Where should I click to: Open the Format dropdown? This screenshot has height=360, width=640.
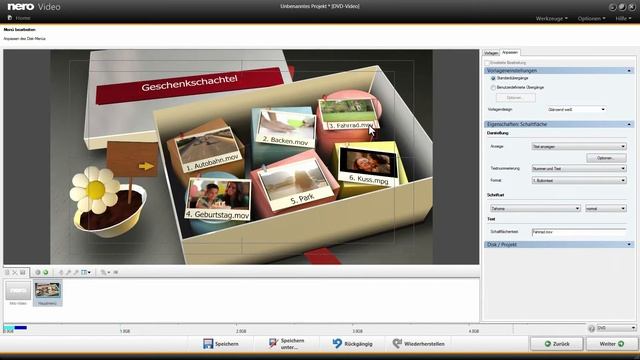click(579, 180)
